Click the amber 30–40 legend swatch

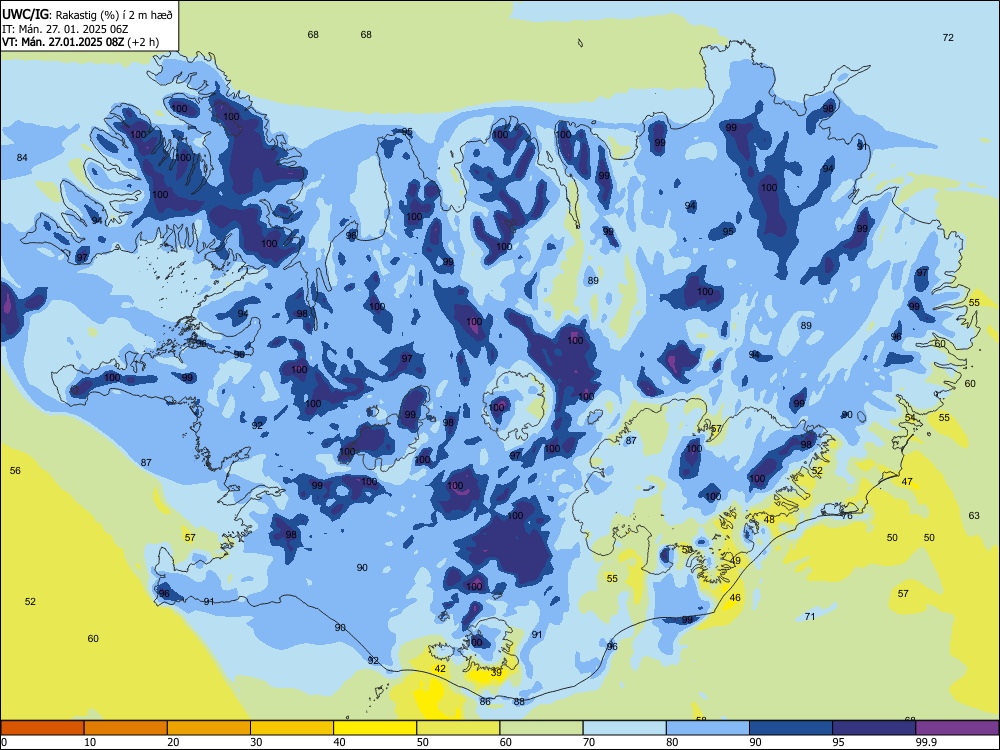point(292,728)
